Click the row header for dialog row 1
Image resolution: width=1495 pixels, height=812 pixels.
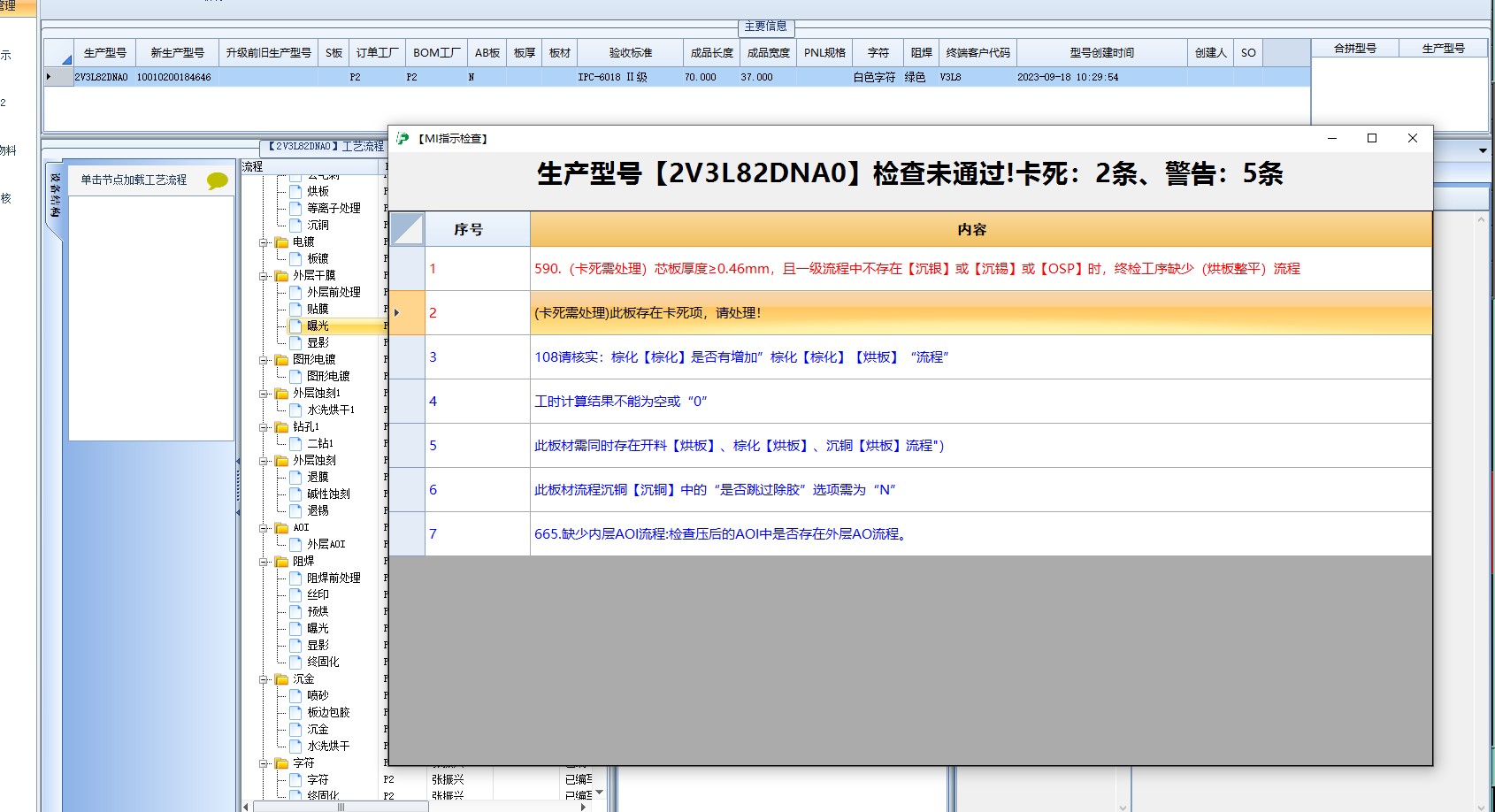point(407,269)
